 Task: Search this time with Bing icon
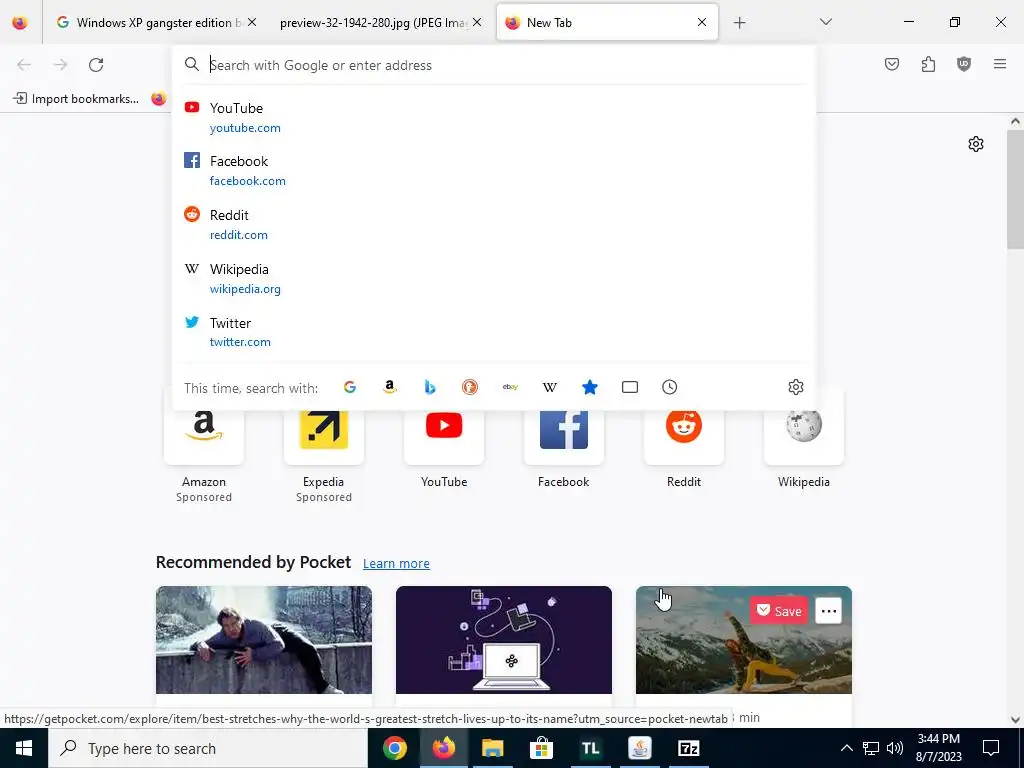tap(430, 387)
